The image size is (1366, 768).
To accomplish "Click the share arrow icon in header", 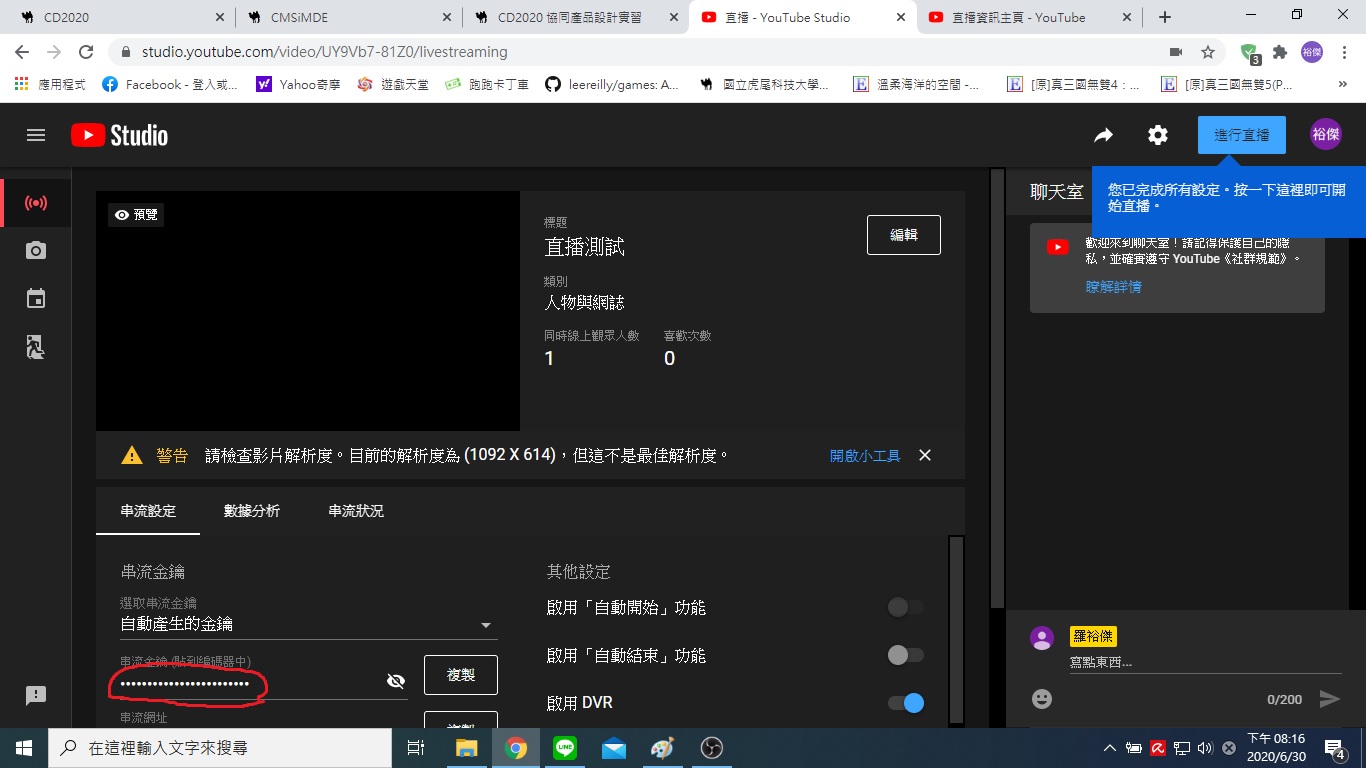I will 1103,135.
